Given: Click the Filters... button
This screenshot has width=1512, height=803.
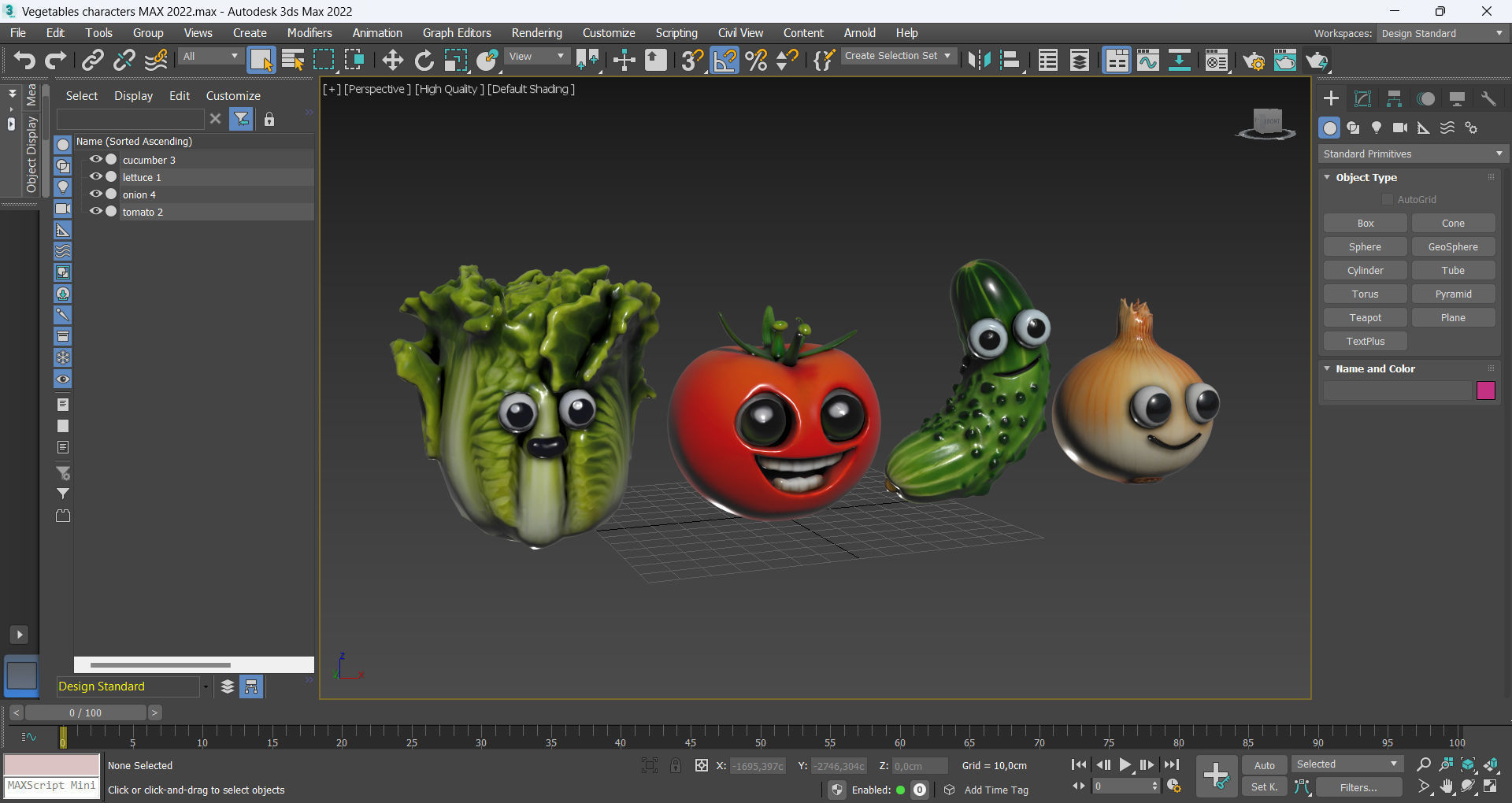Looking at the screenshot, I should [1358, 787].
